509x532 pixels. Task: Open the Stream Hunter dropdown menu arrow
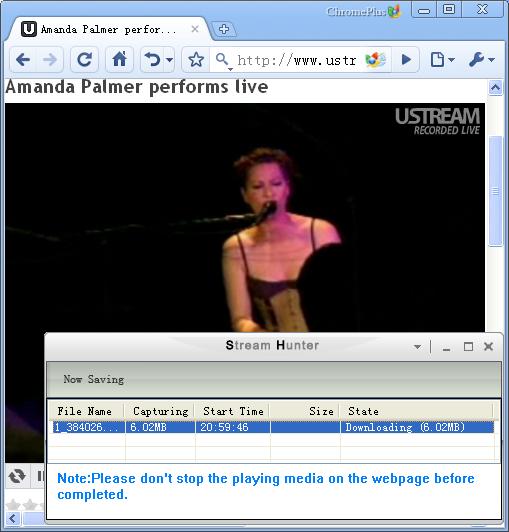[x=417, y=346]
